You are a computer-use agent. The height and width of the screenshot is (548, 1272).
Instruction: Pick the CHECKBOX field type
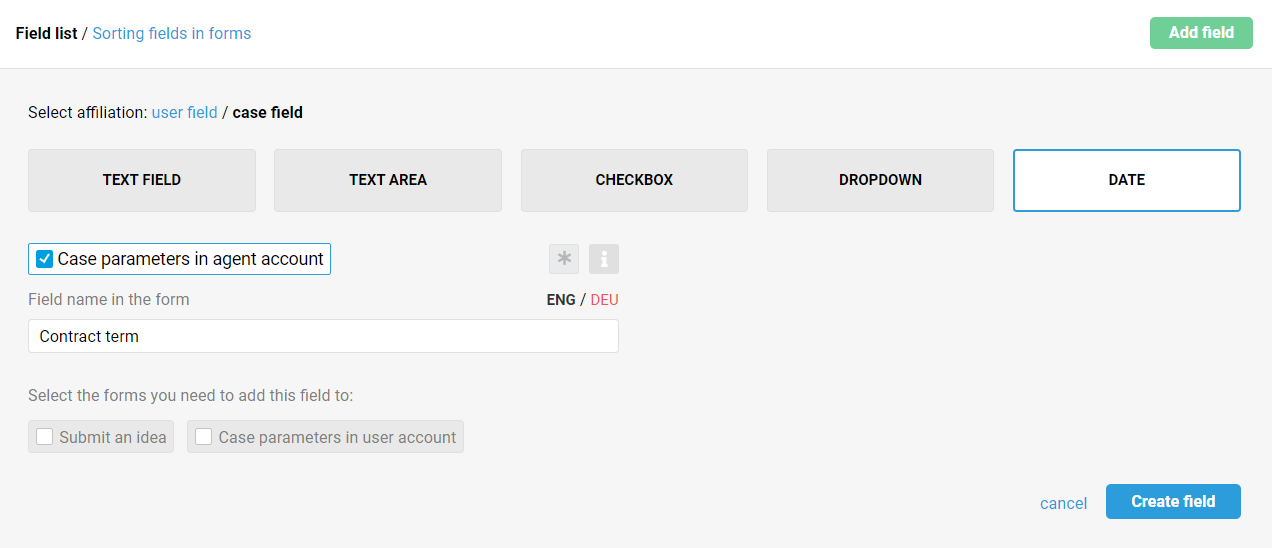pyautogui.click(x=634, y=180)
